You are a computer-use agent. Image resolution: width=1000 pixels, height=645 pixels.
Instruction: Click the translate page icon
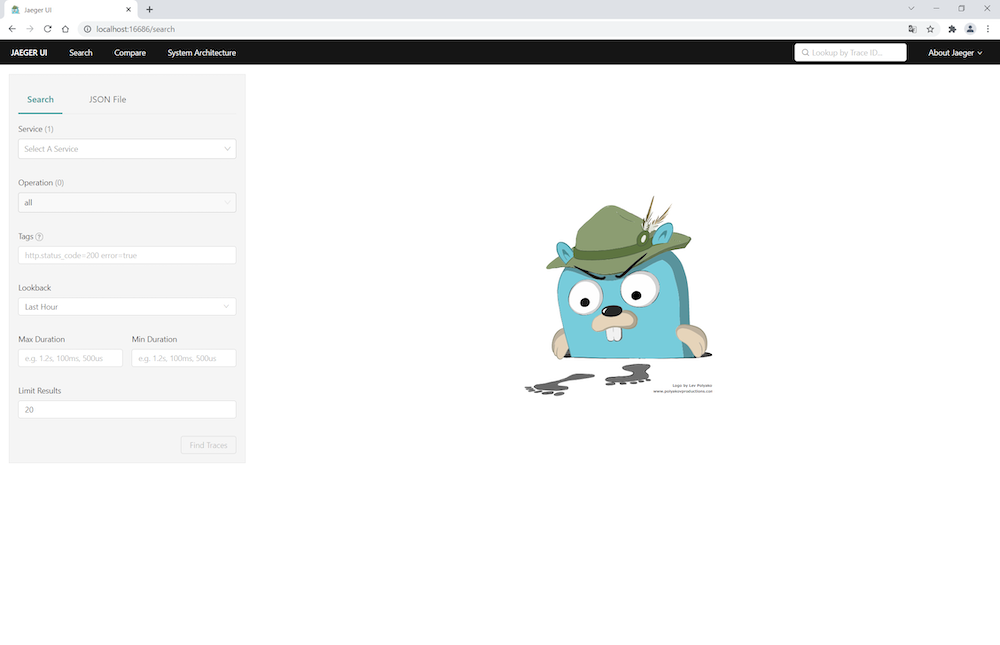912,29
